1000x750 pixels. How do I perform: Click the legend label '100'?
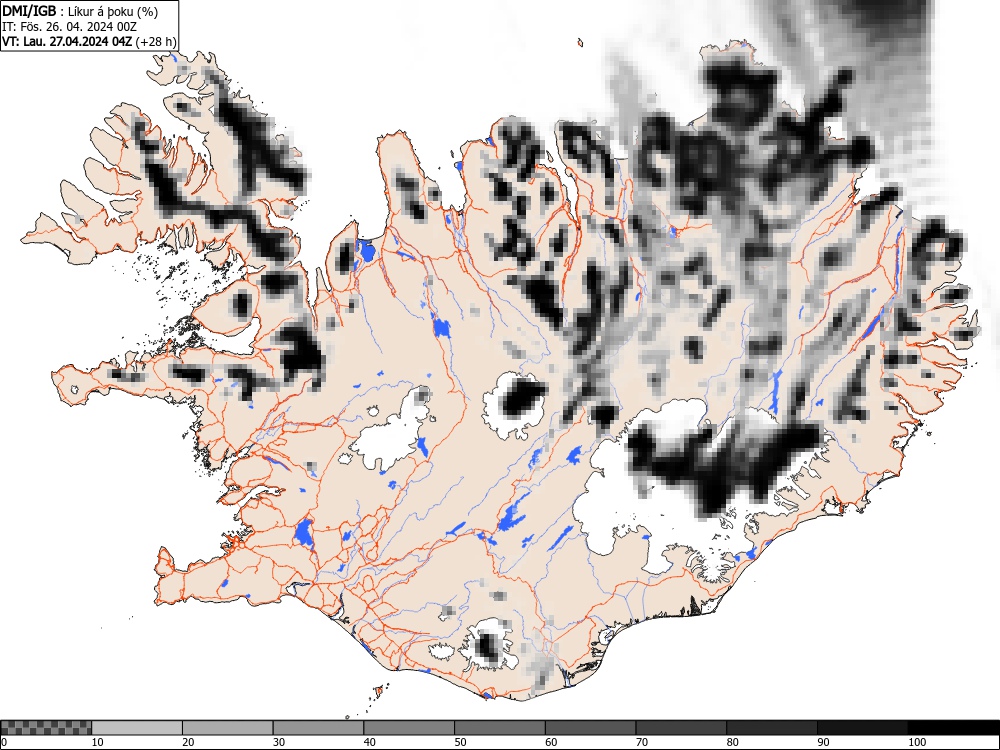click(x=916, y=742)
